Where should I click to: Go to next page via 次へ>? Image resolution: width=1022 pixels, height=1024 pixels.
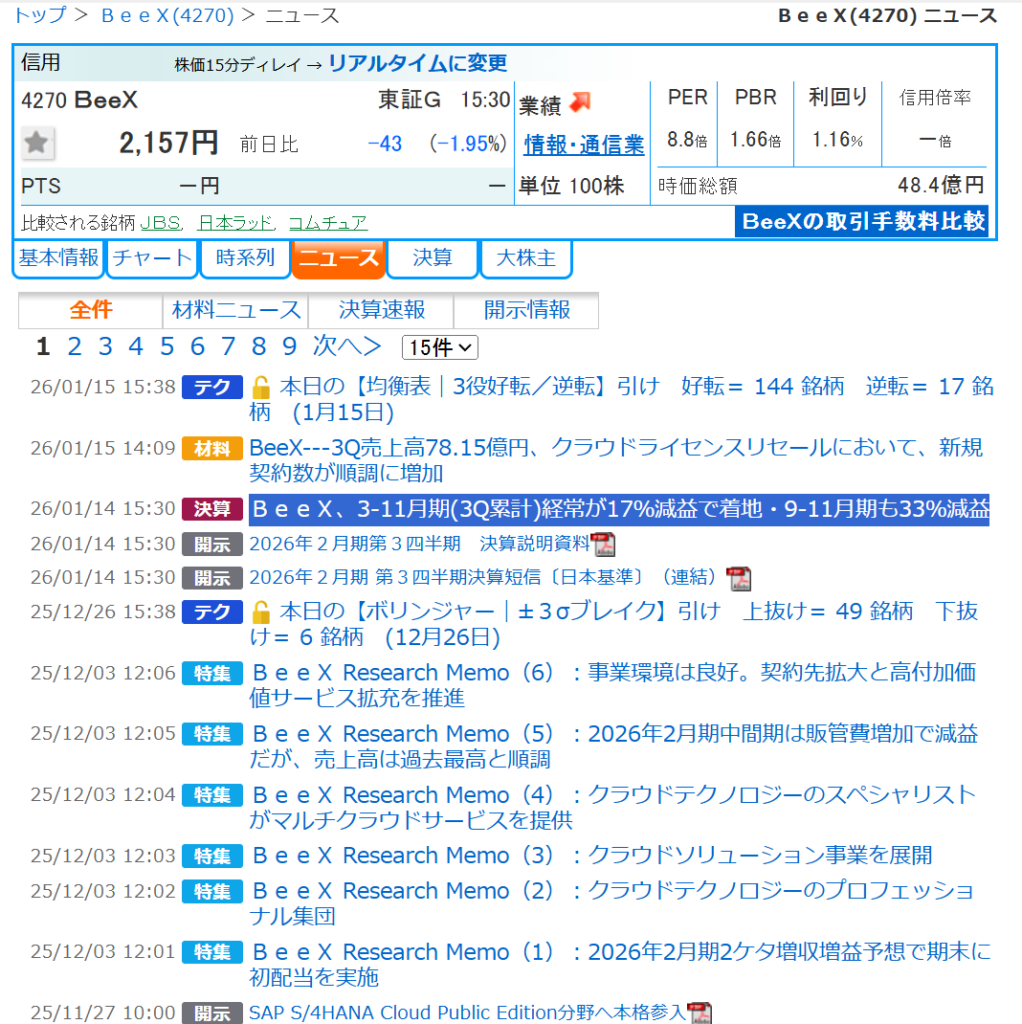click(x=347, y=347)
